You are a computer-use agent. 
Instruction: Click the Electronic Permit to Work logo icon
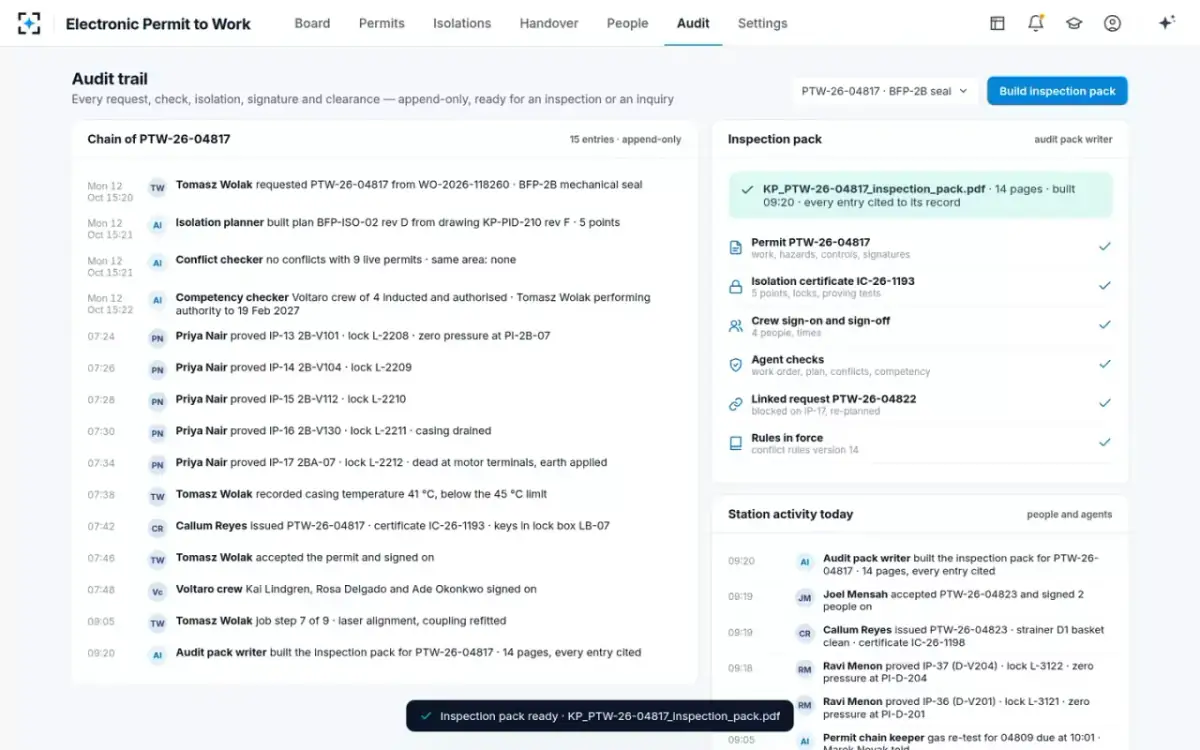[x=29, y=23]
